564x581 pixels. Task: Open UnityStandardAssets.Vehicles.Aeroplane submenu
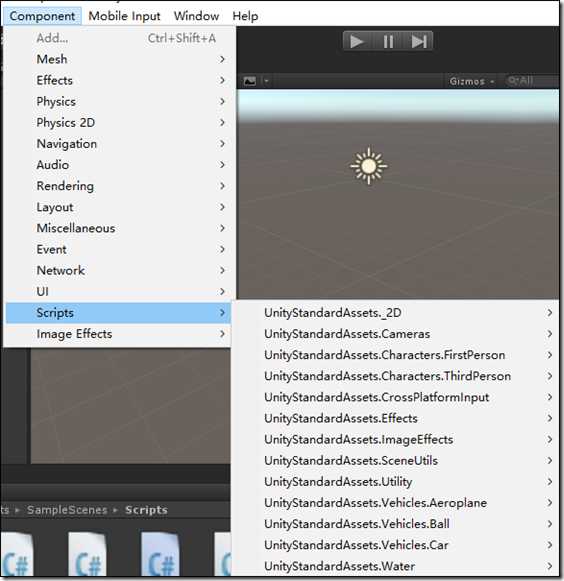[x=397, y=503]
